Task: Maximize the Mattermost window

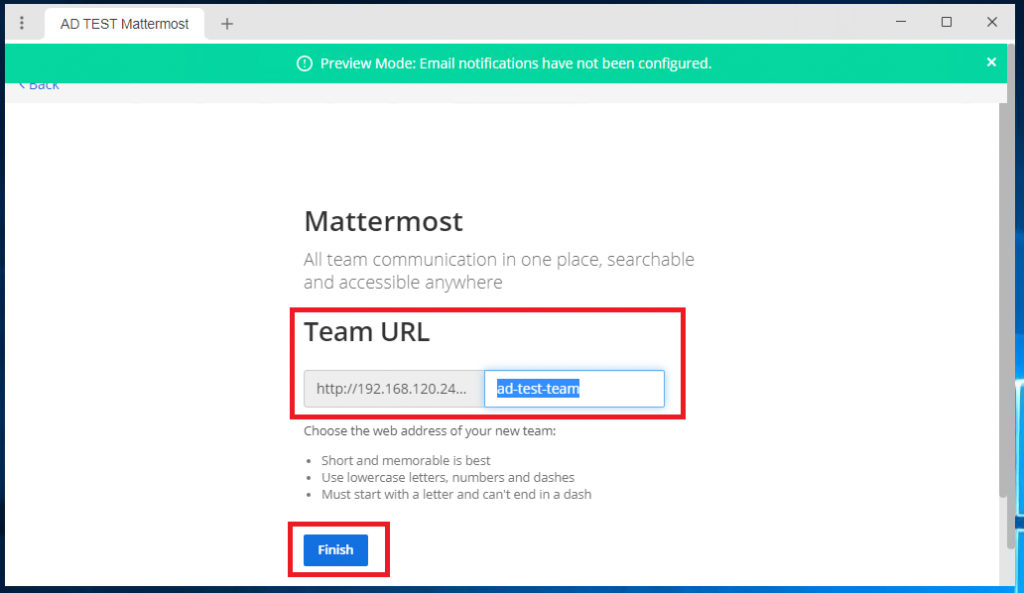Action: (946, 22)
